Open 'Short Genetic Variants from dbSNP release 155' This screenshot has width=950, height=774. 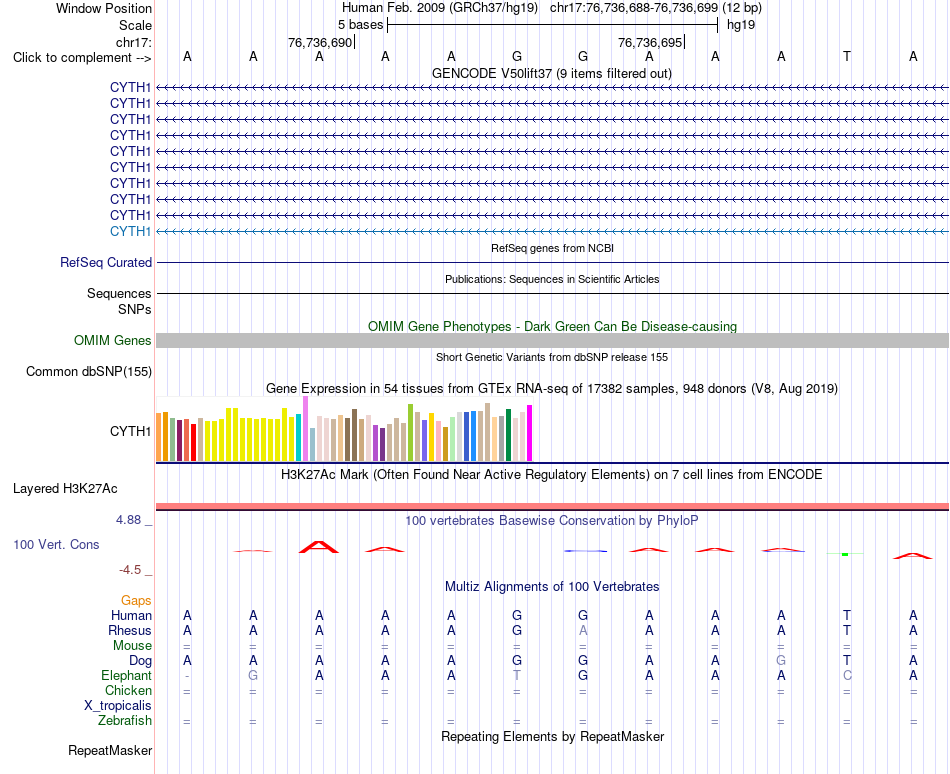pos(552,357)
